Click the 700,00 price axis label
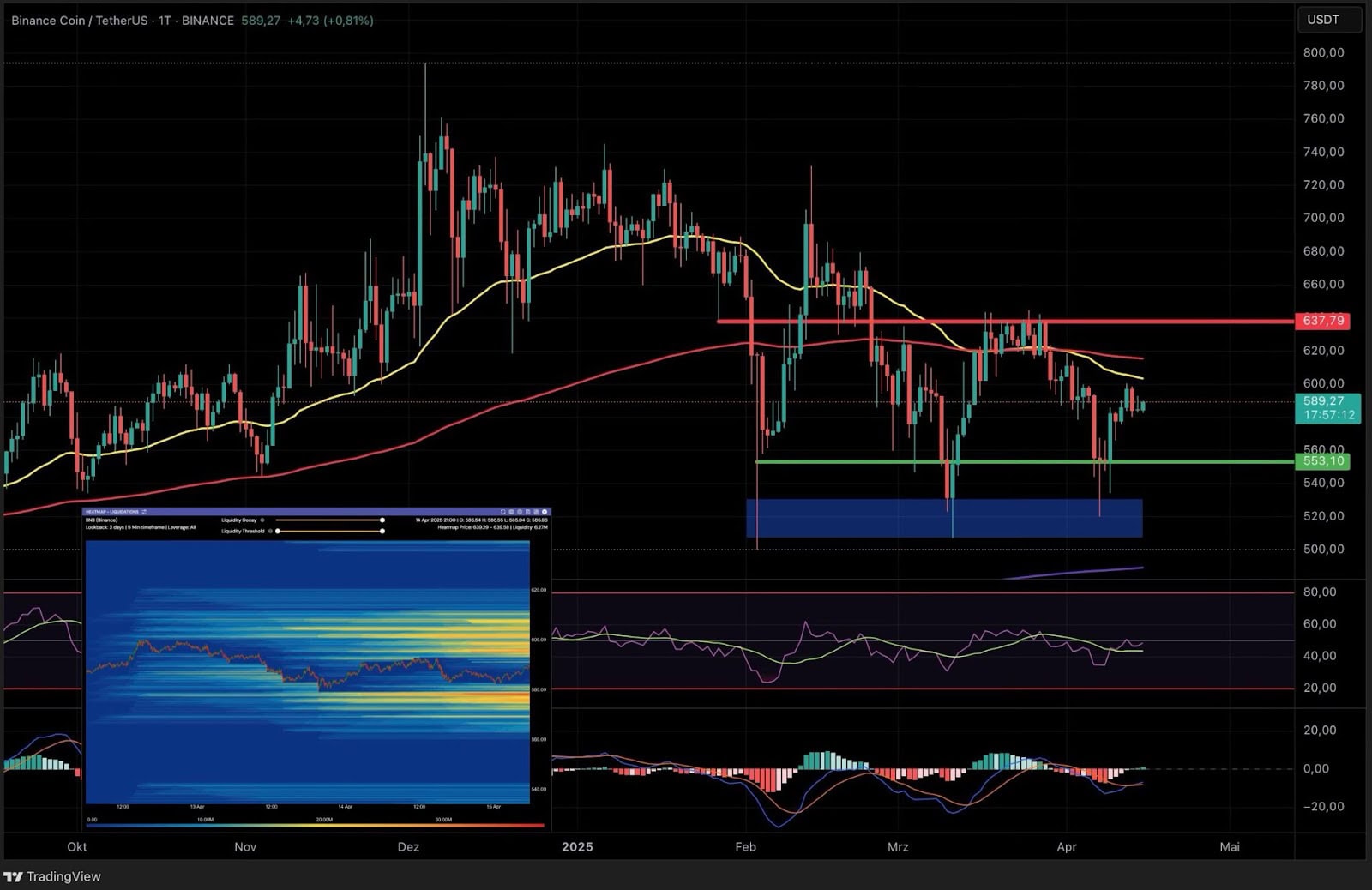Screen dimensions: 1372x890 point(1323,218)
